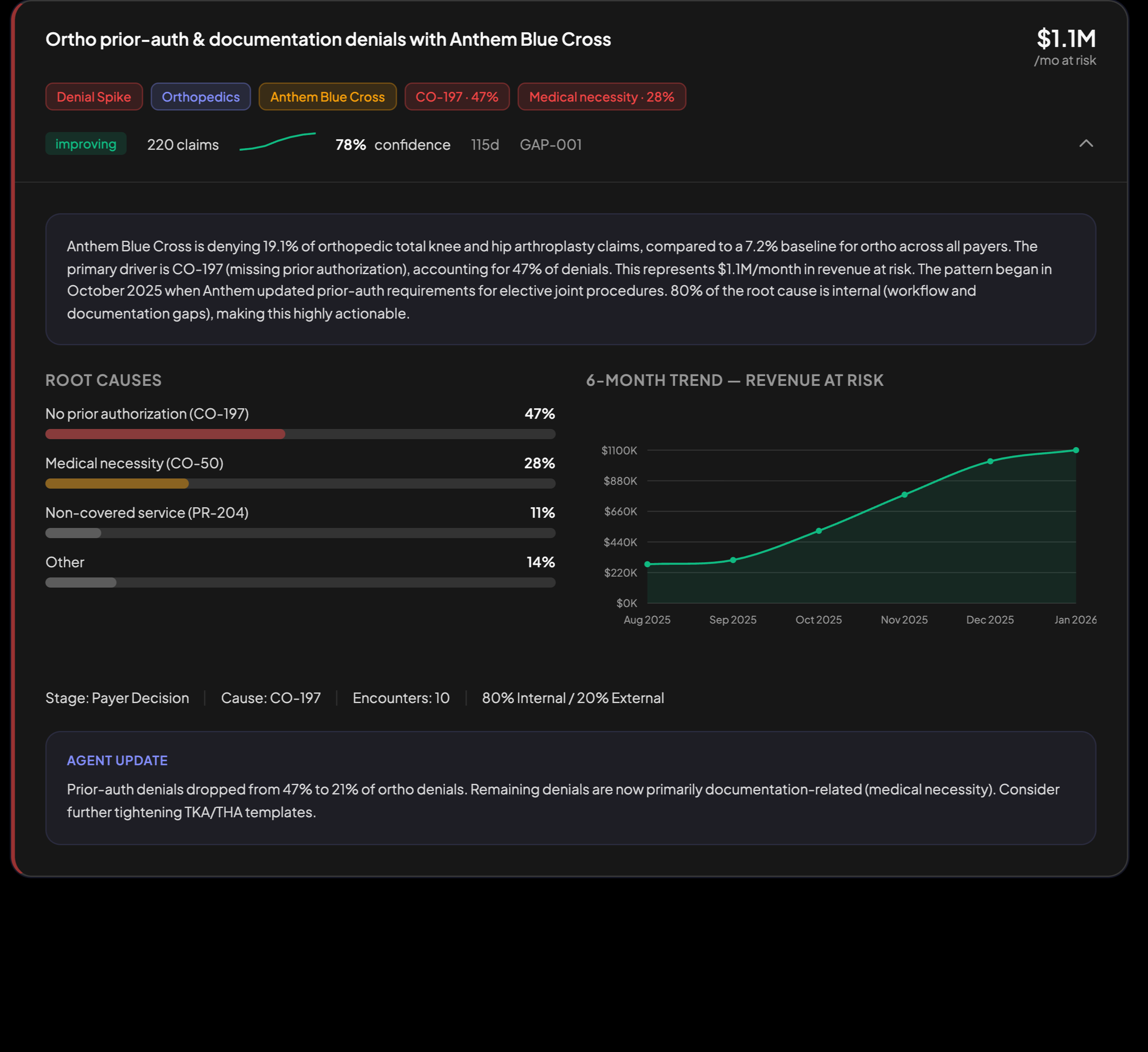Click the Medical necessity · 28% tag
The width and height of the screenshot is (1148, 1052).
(602, 97)
